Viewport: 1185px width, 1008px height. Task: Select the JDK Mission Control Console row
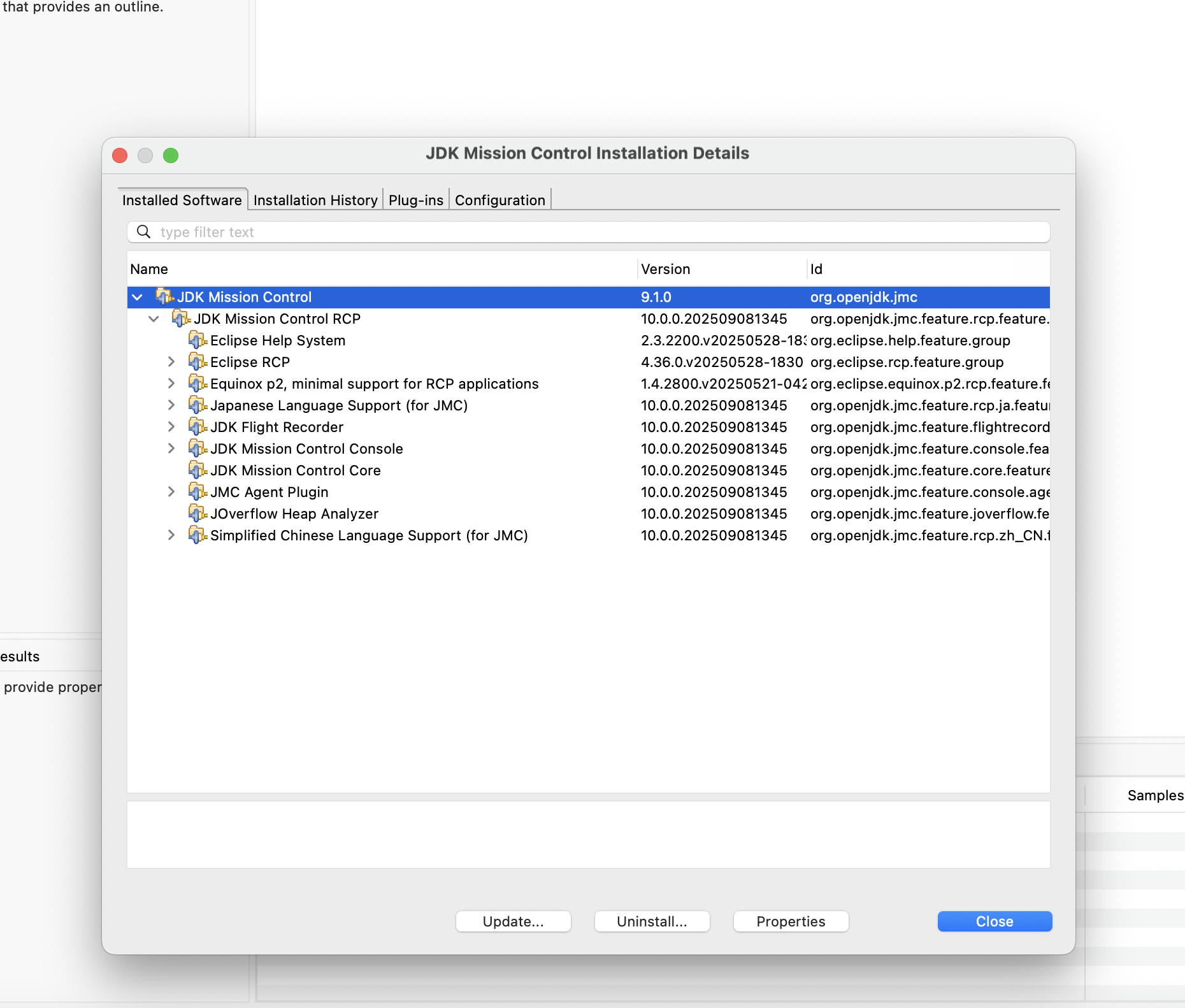[x=589, y=449]
